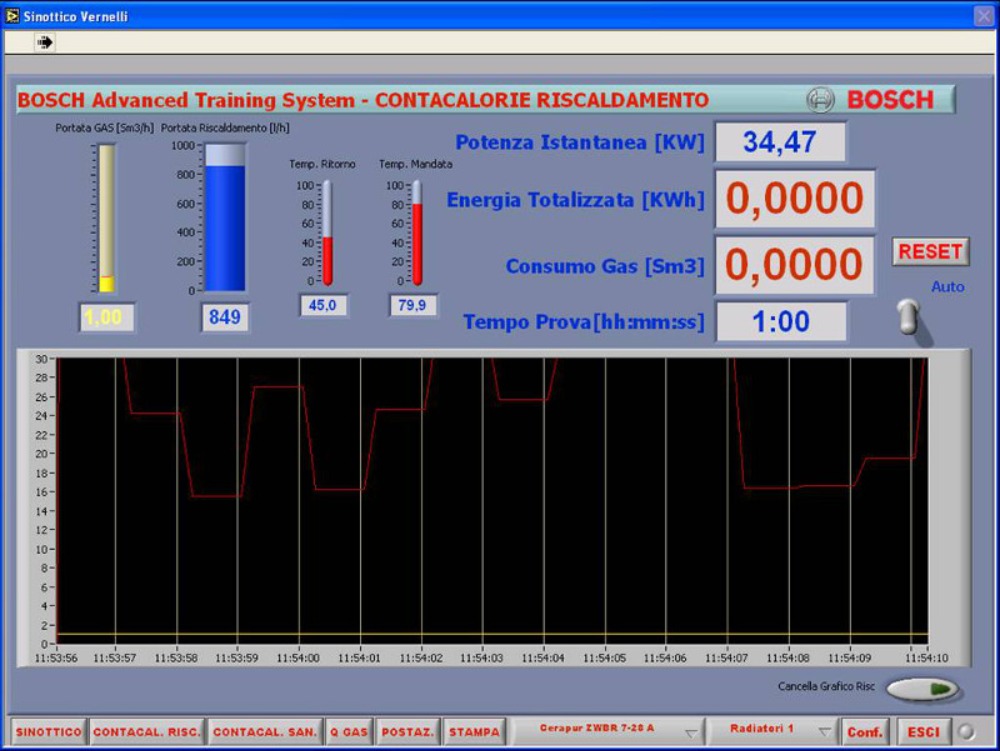This screenshot has width=1000, height=751.
Task: Click the LabVIEW run arrow icon
Action: [x=45, y=42]
